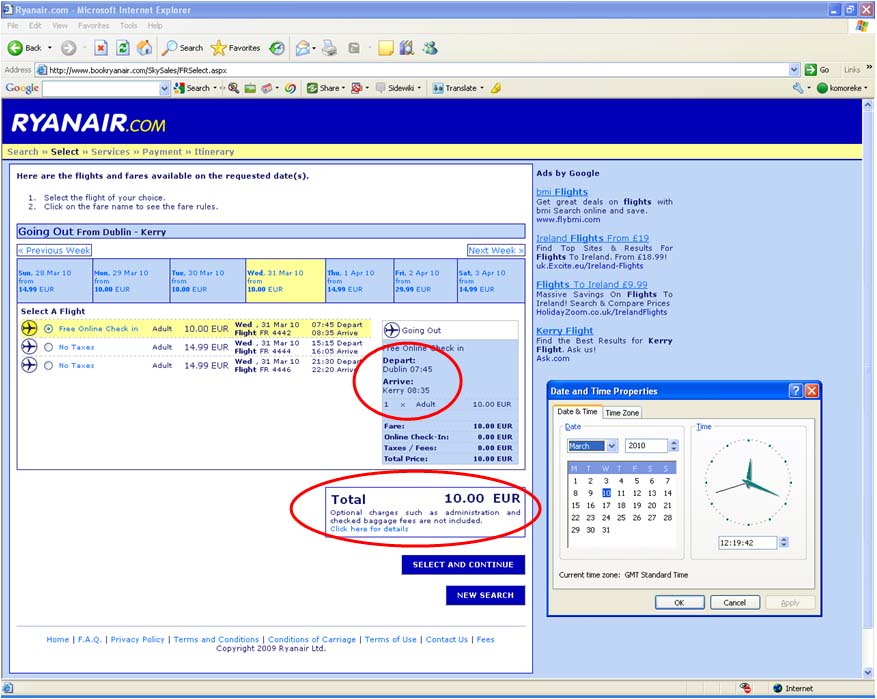Click the yellow highlighter icon in Google toolbar
The width and height of the screenshot is (877, 699).
[496, 88]
